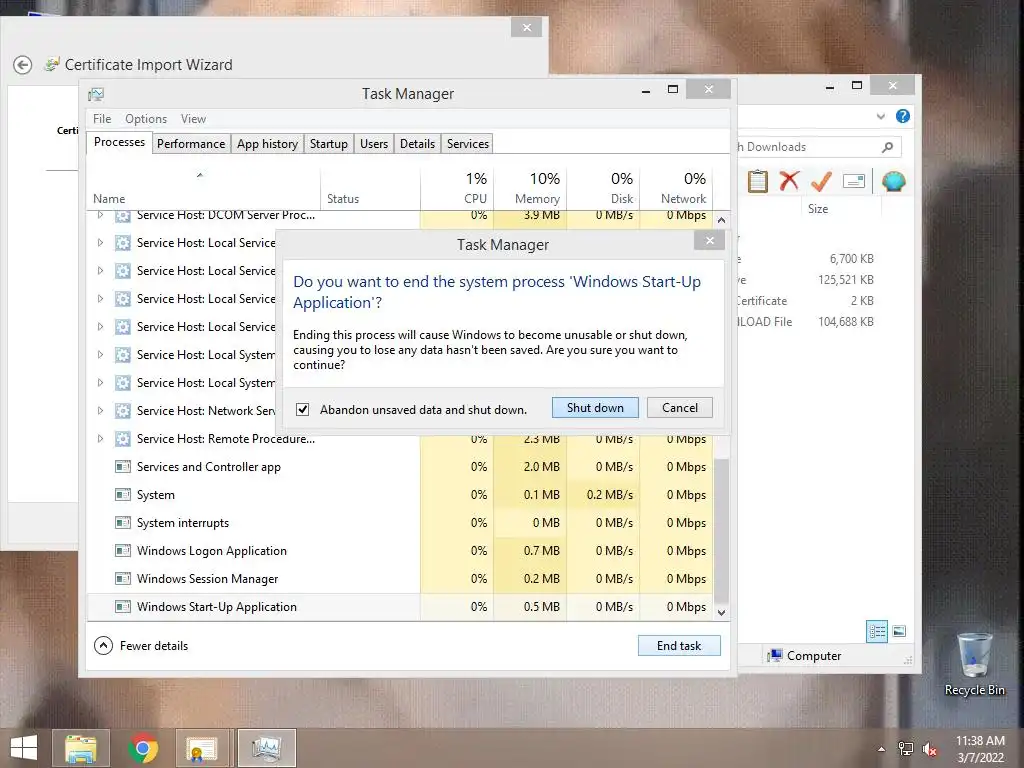The width and height of the screenshot is (1024, 768).
Task: Click the System process icon
Action: 122,495
